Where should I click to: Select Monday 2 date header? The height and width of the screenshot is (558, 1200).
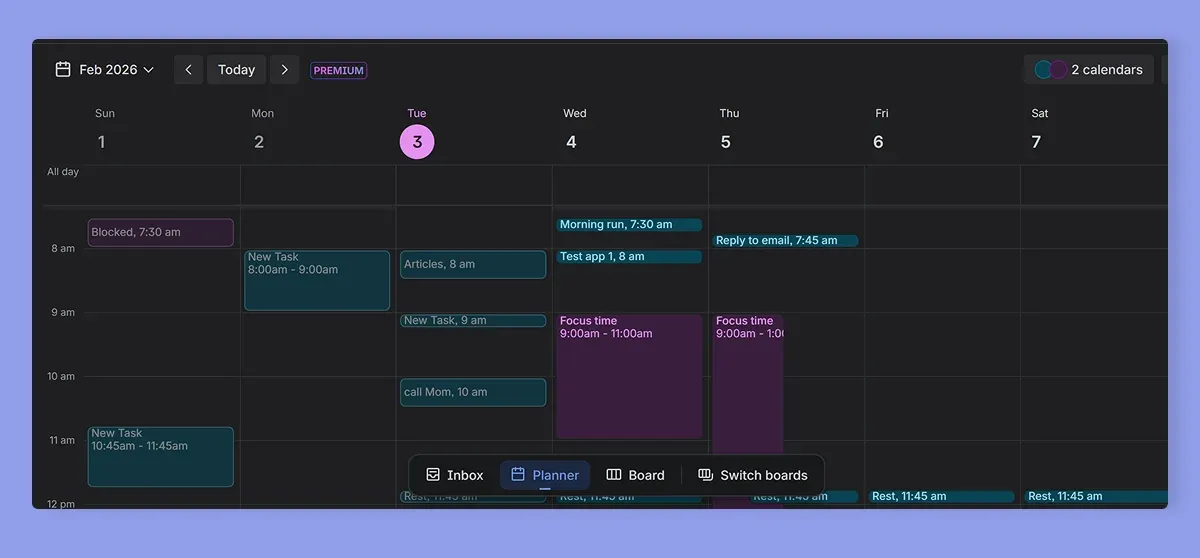(x=259, y=142)
